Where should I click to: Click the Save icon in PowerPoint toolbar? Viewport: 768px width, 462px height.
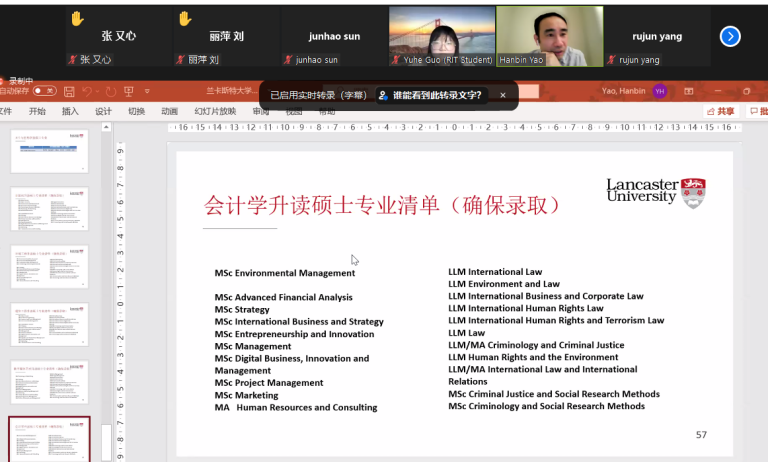coord(69,91)
